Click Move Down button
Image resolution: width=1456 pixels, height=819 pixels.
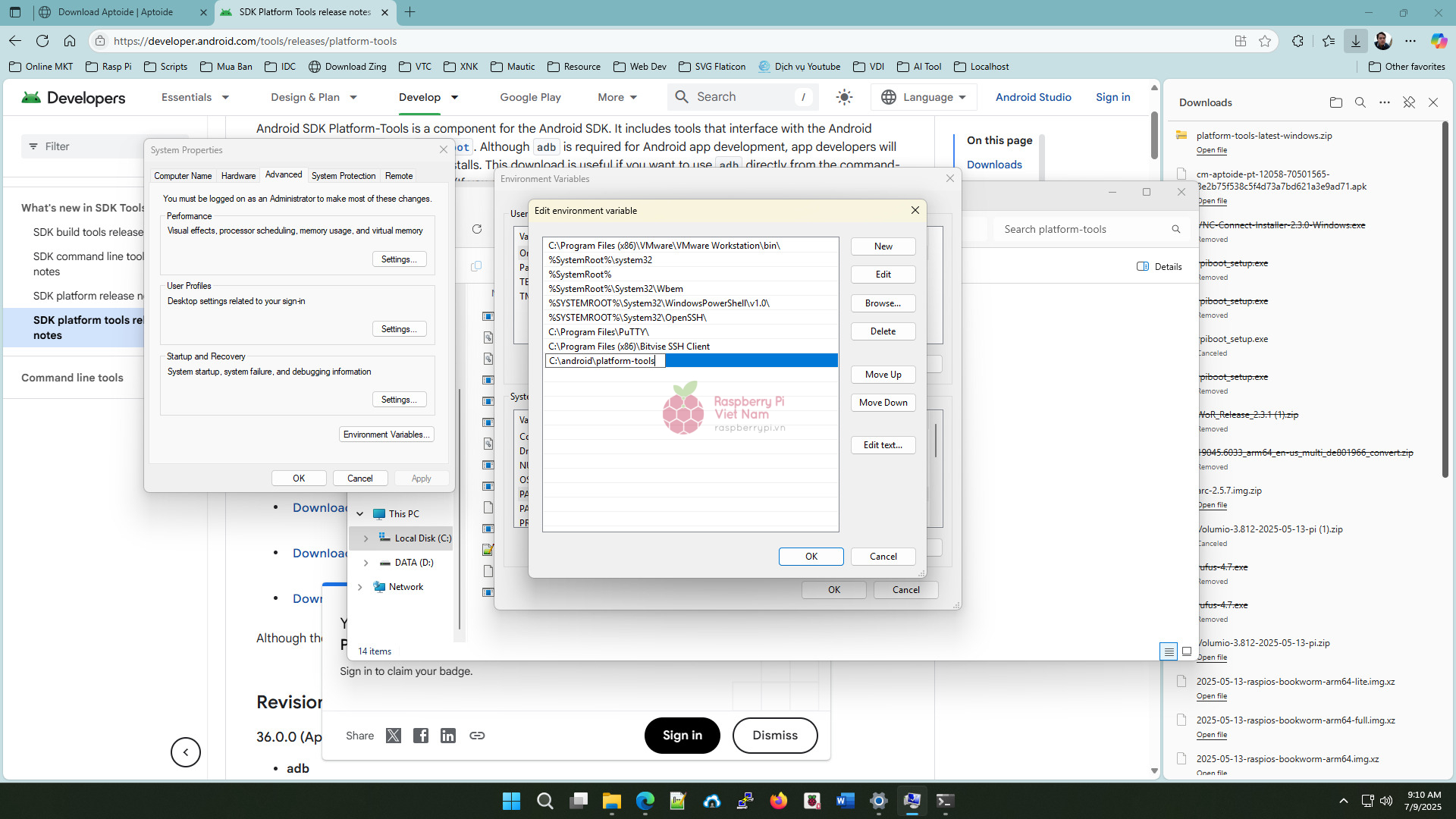click(x=883, y=403)
